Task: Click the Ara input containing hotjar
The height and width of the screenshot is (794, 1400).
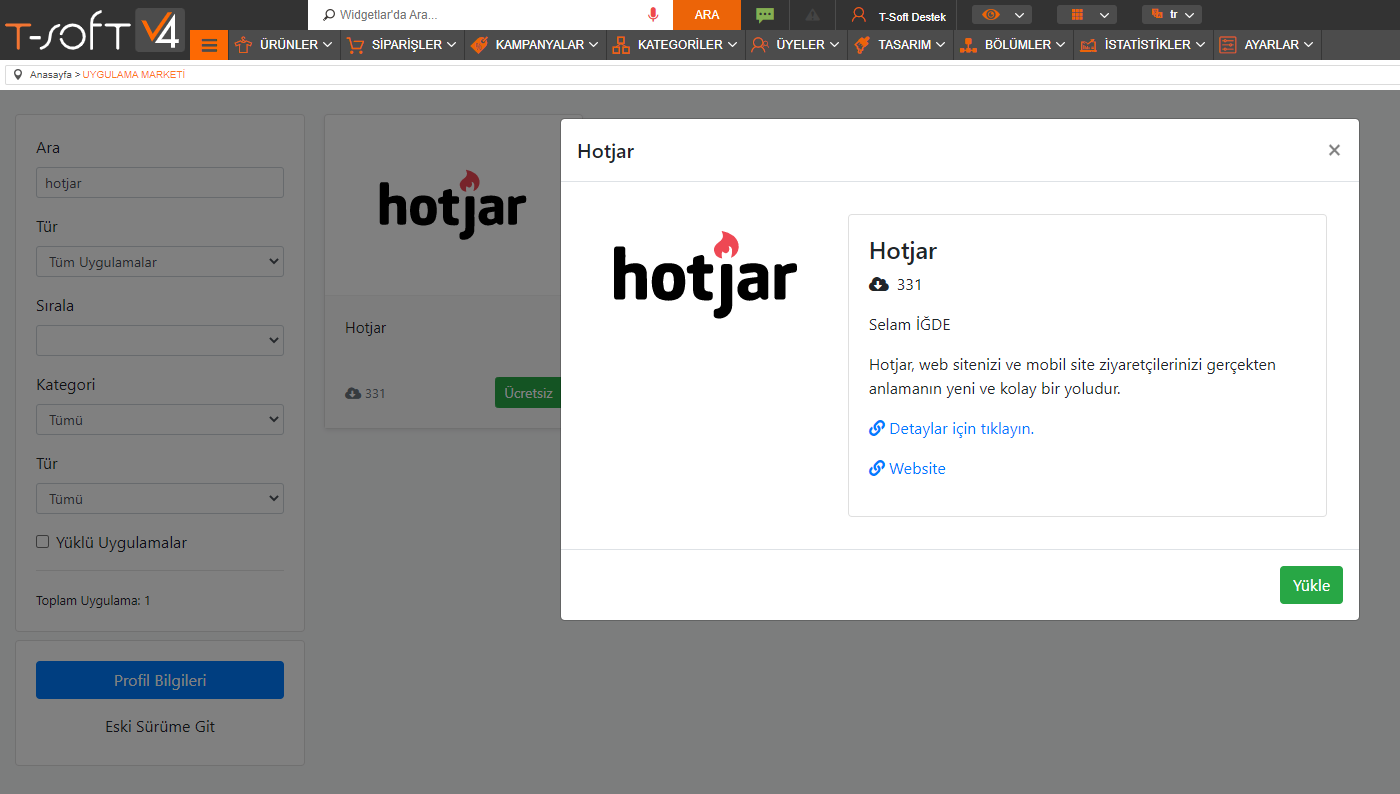Action: point(160,183)
